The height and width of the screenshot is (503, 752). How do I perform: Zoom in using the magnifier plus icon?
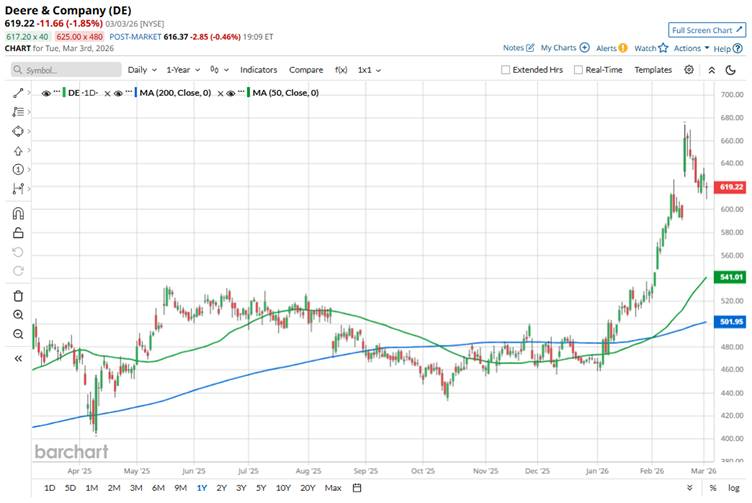pyautogui.click(x=18, y=315)
